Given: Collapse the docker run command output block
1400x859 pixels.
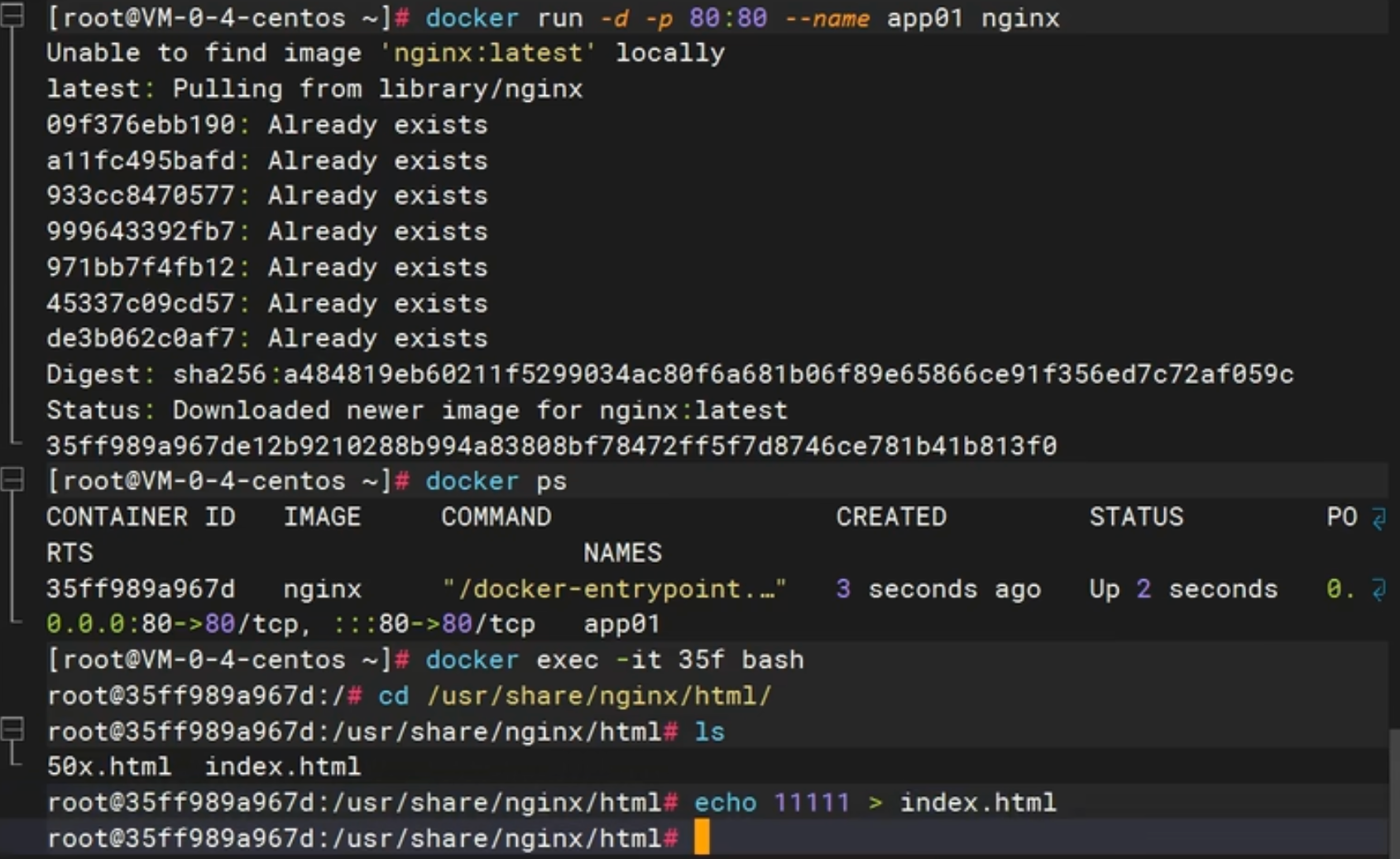Looking at the screenshot, I should click(x=12, y=15).
